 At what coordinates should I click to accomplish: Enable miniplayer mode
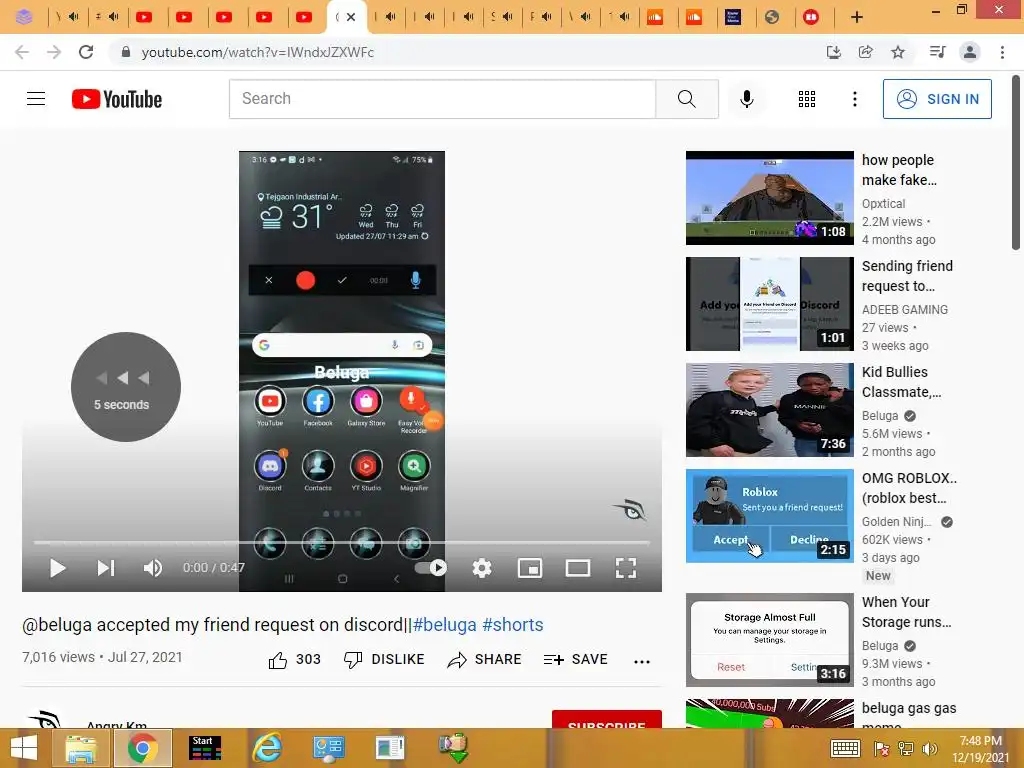click(530, 568)
